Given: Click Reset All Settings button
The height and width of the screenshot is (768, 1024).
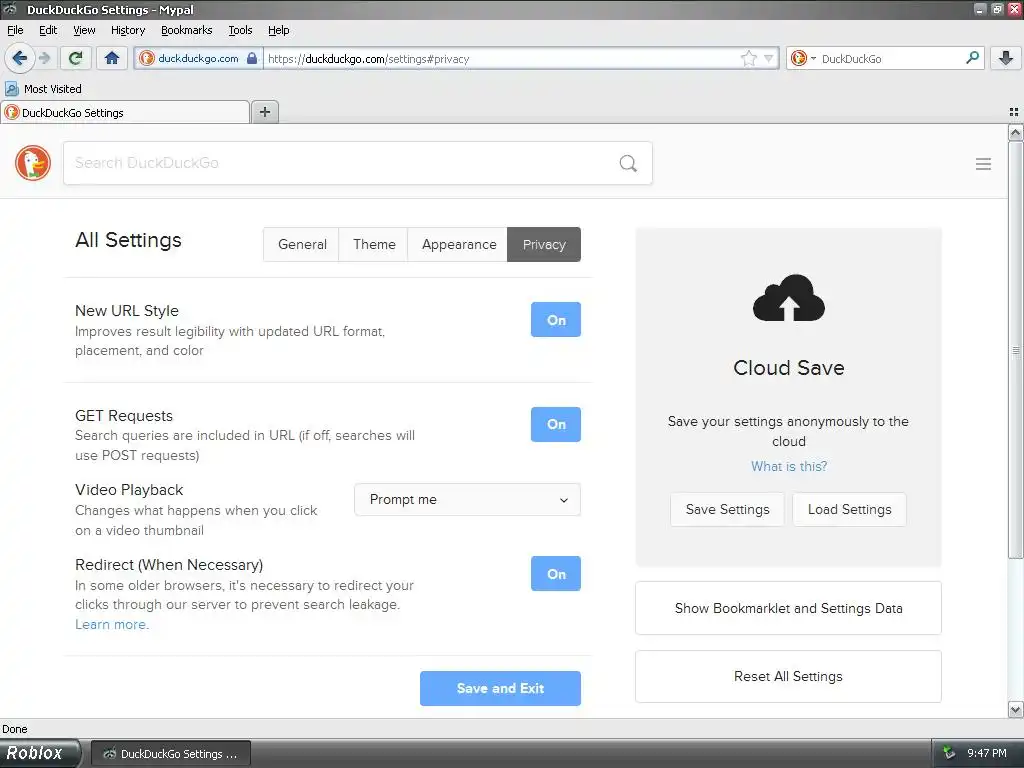Looking at the screenshot, I should click(788, 677).
